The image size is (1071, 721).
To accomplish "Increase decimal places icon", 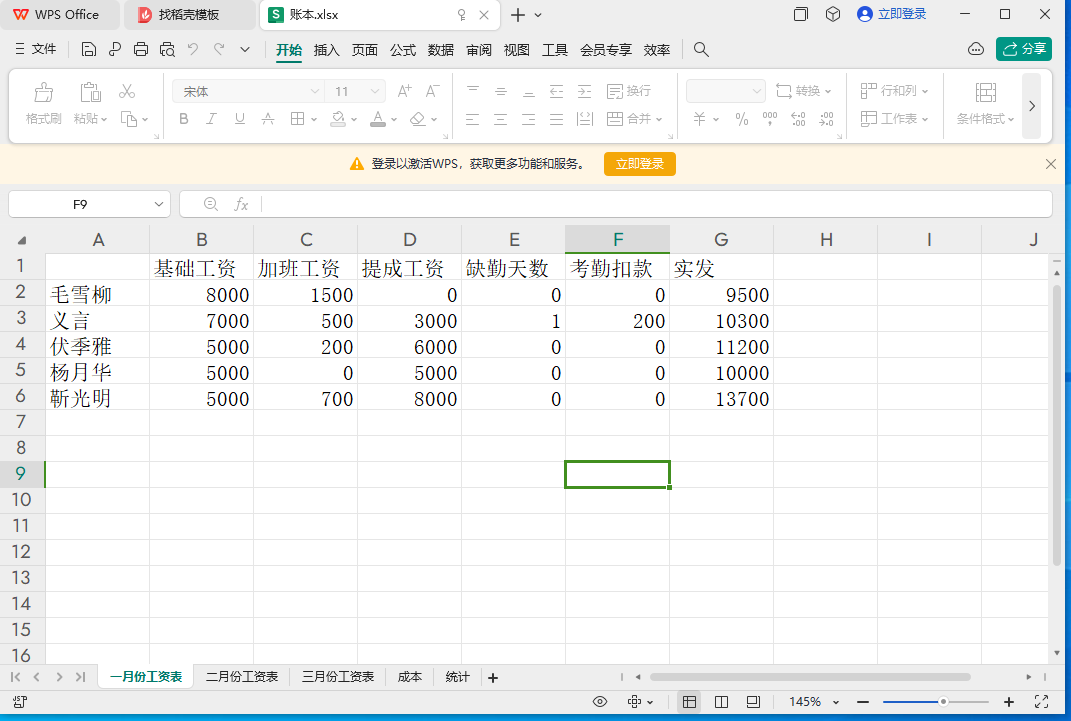I will pyautogui.click(x=798, y=119).
